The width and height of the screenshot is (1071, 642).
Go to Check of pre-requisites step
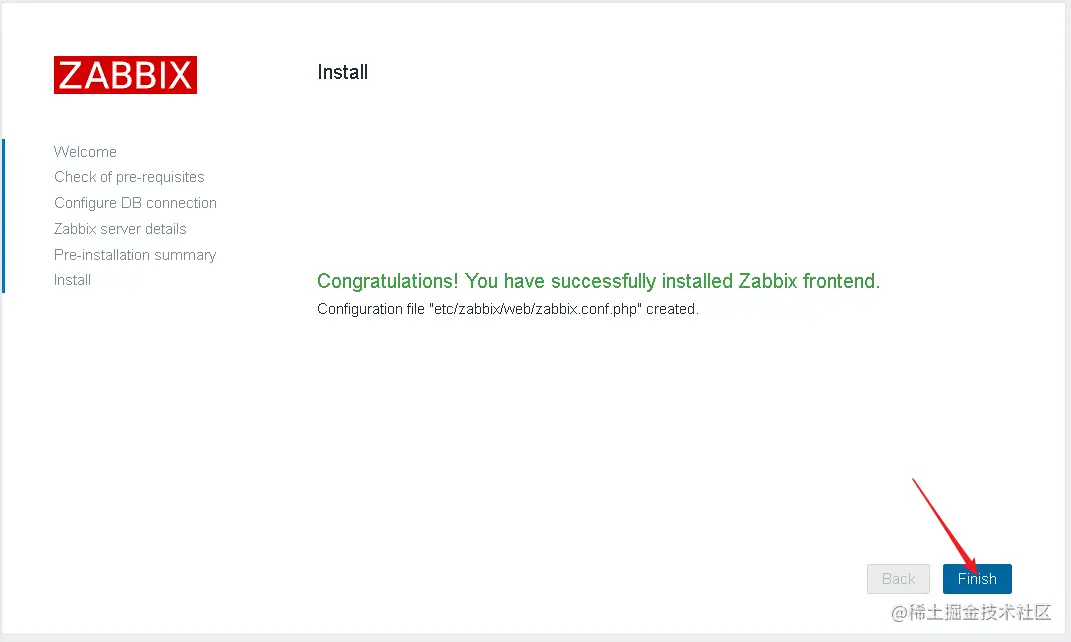tap(129, 177)
